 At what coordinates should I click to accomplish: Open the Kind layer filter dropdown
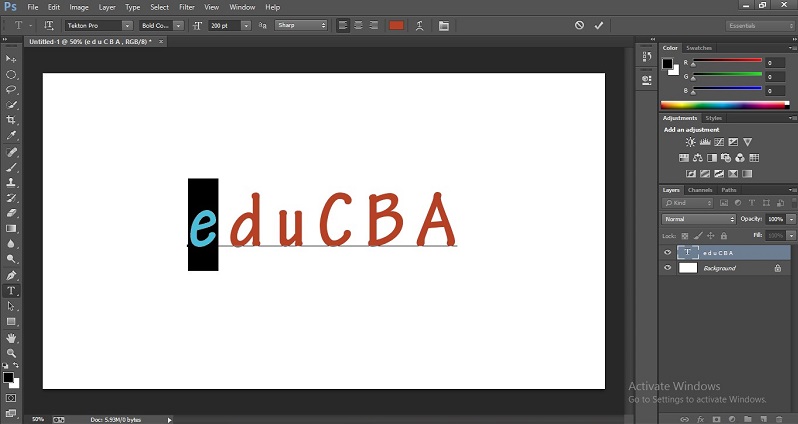(x=688, y=203)
